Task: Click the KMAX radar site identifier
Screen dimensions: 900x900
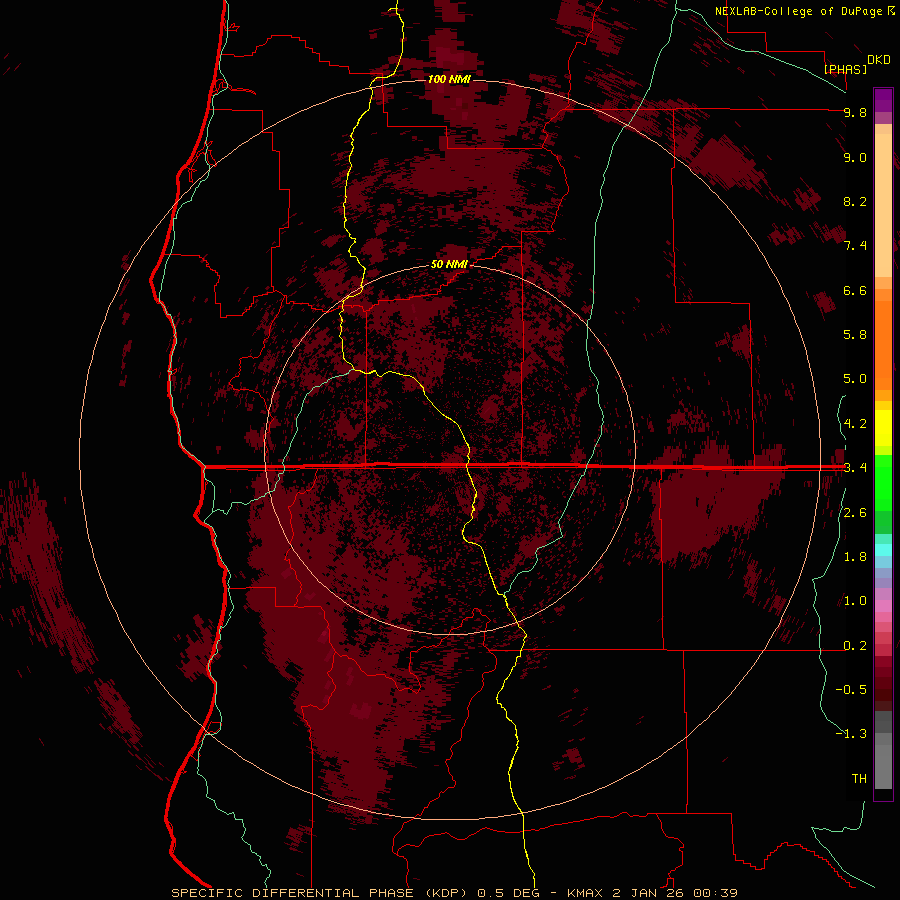Action: (587, 893)
